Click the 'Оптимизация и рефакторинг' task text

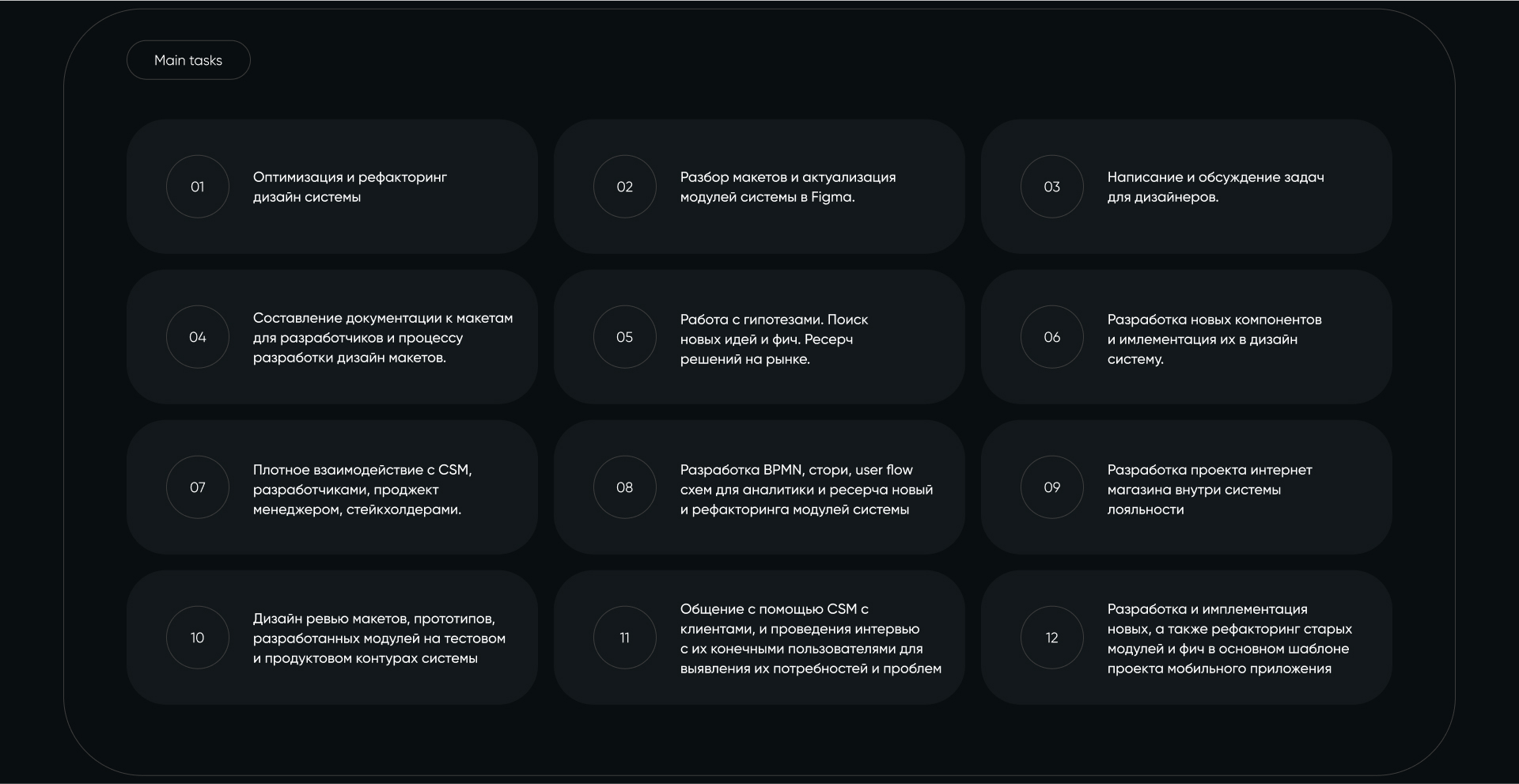(x=350, y=187)
